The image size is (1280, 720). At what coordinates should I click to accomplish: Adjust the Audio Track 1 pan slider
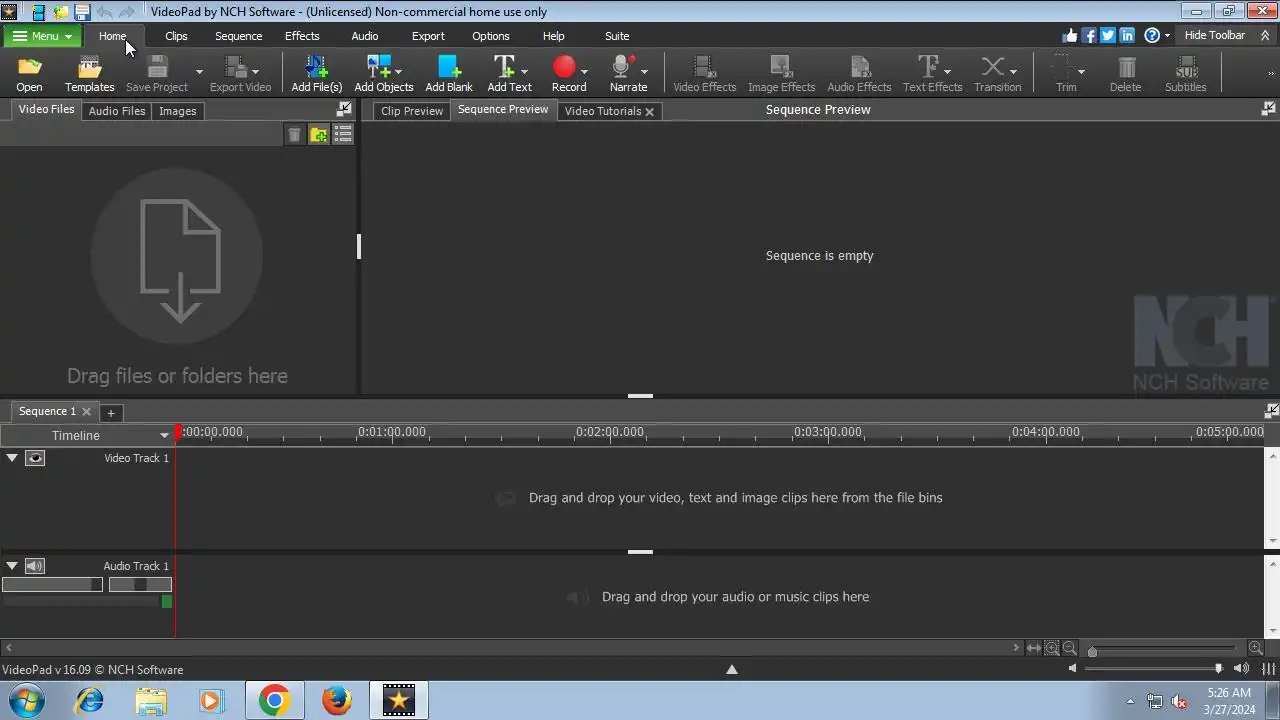pos(140,584)
